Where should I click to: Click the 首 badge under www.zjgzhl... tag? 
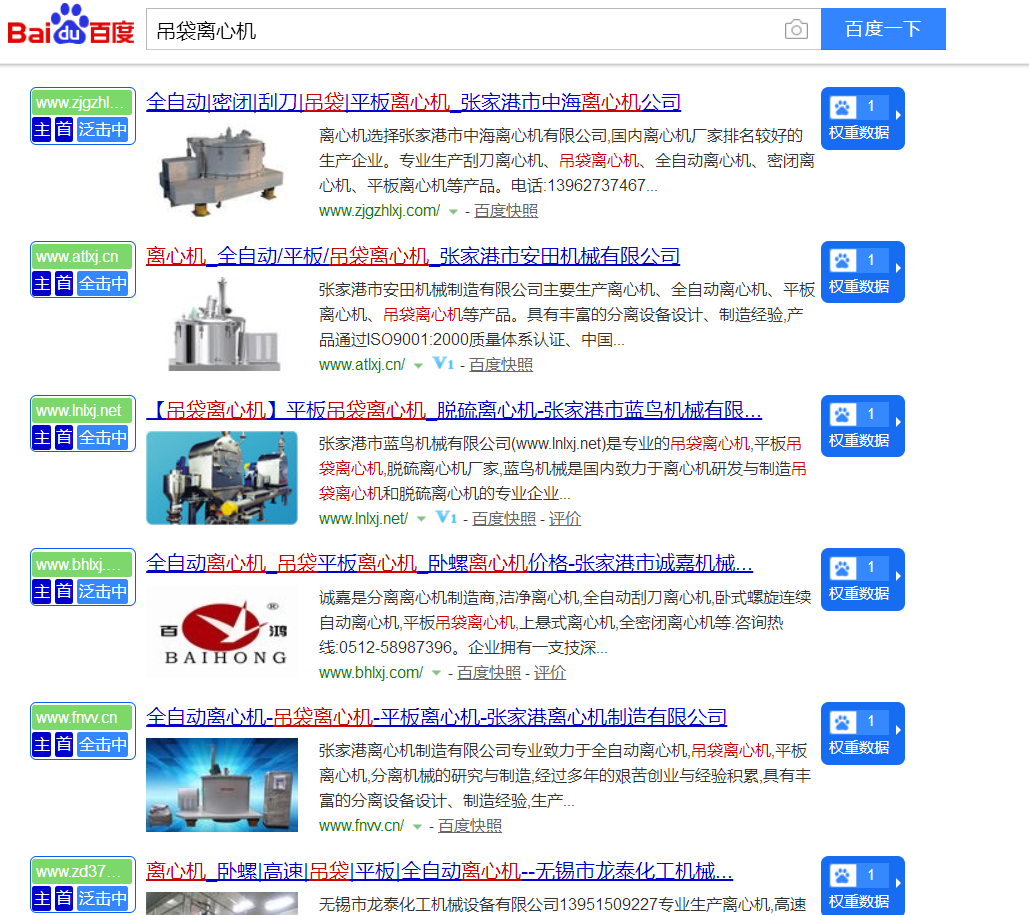click(64, 129)
